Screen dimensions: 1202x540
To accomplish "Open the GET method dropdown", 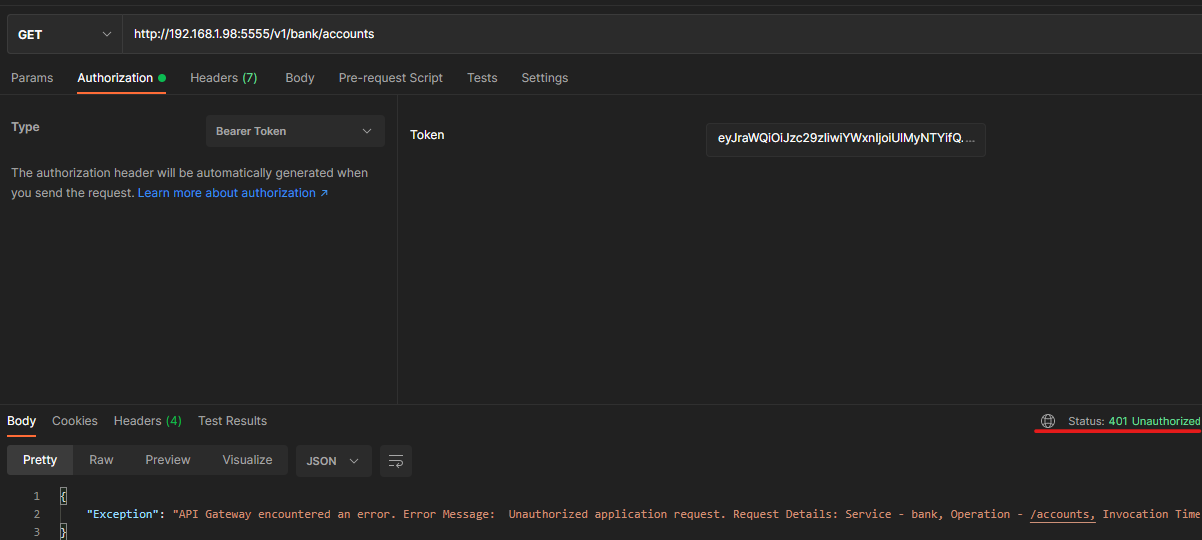I will tap(64, 34).
